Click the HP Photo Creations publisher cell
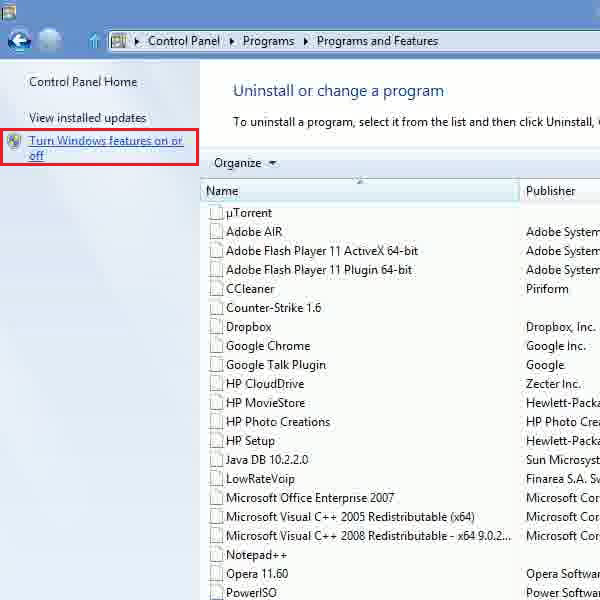The height and width of the screenshot is (600, 600). click(563, 422)
